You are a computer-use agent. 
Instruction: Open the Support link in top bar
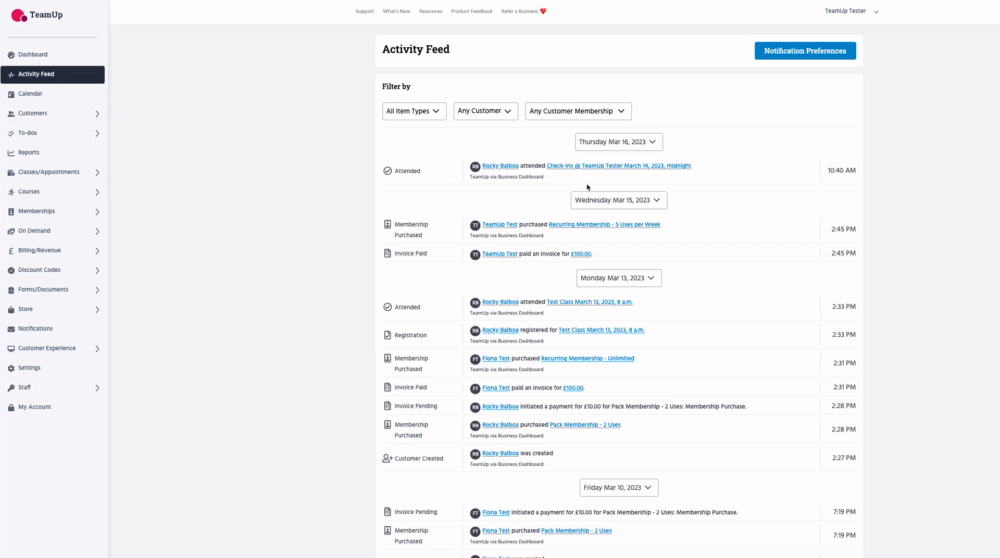364,11
